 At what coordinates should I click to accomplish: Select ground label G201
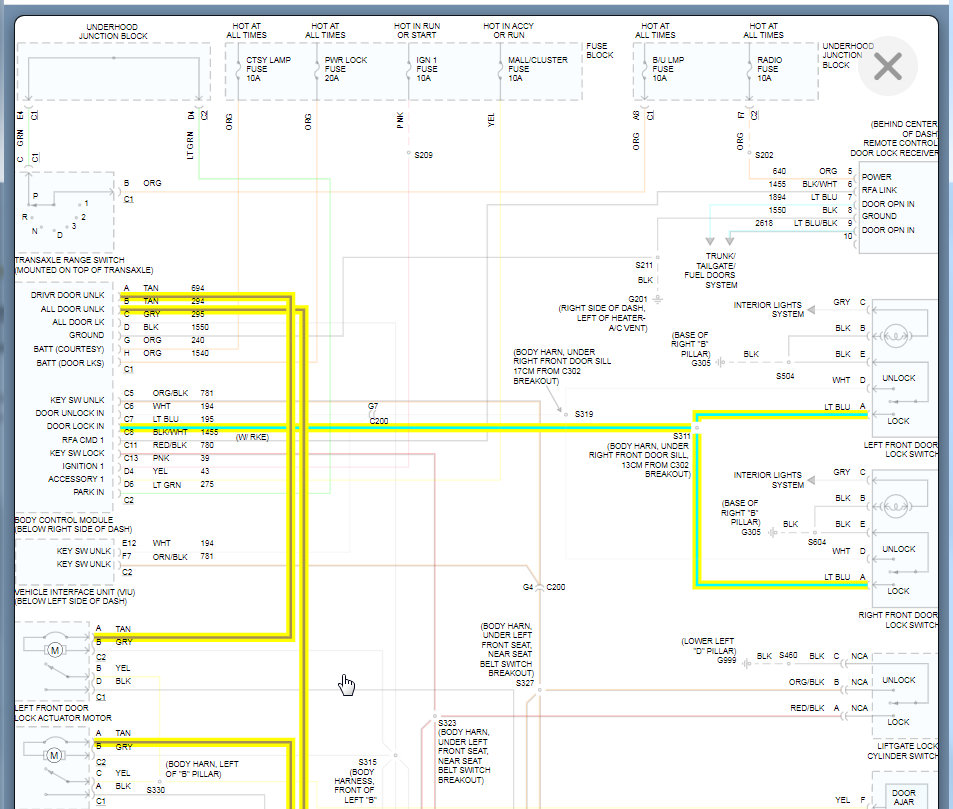tap(638, 299)
